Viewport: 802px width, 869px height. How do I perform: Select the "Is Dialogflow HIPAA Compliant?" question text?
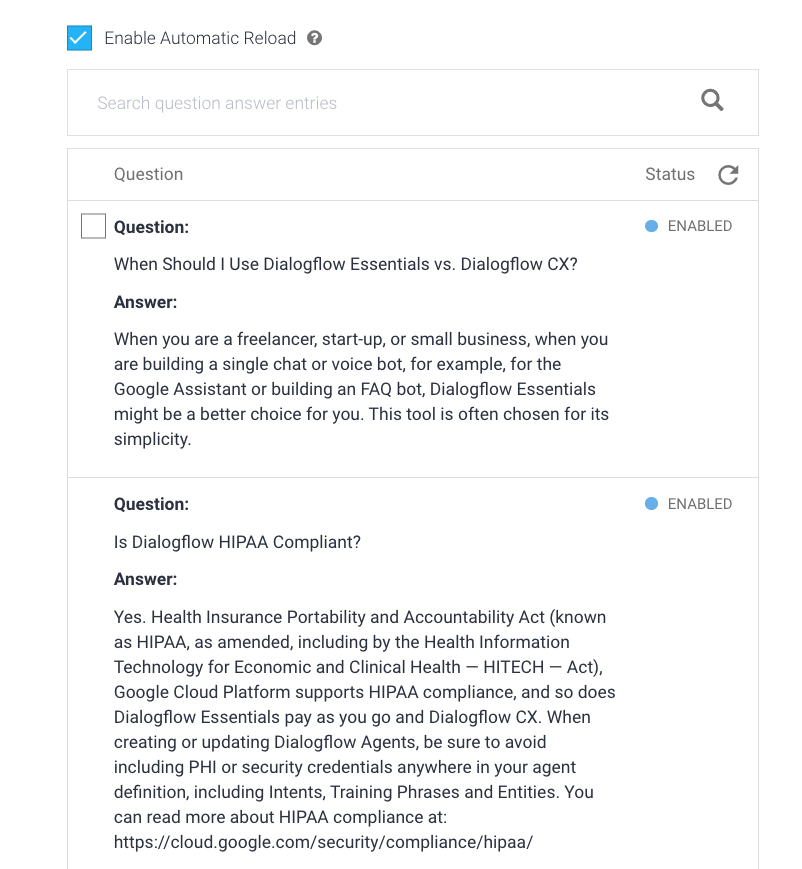tap(237, 542)
